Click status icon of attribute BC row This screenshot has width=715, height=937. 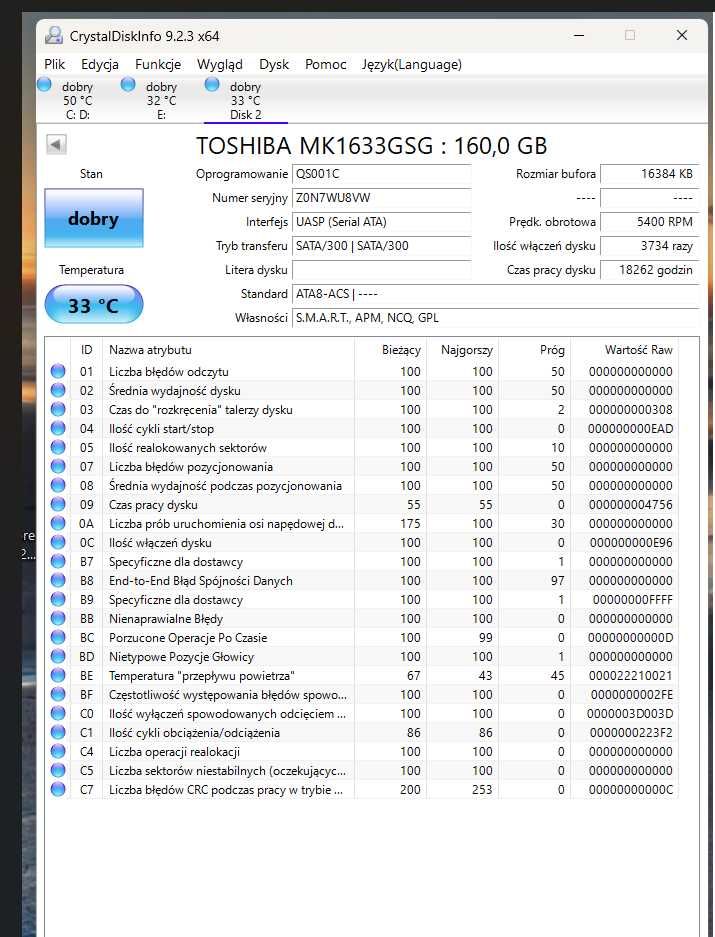[58, 638]
